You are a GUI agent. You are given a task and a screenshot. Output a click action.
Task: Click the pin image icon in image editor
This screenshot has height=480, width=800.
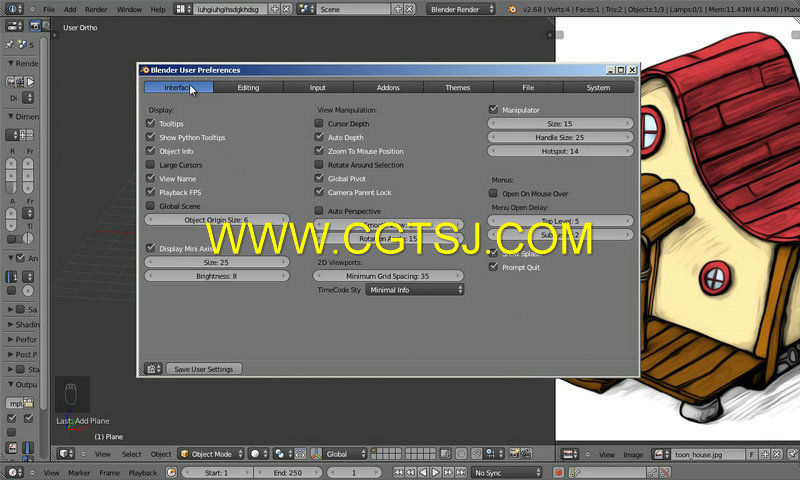point(792,454)
